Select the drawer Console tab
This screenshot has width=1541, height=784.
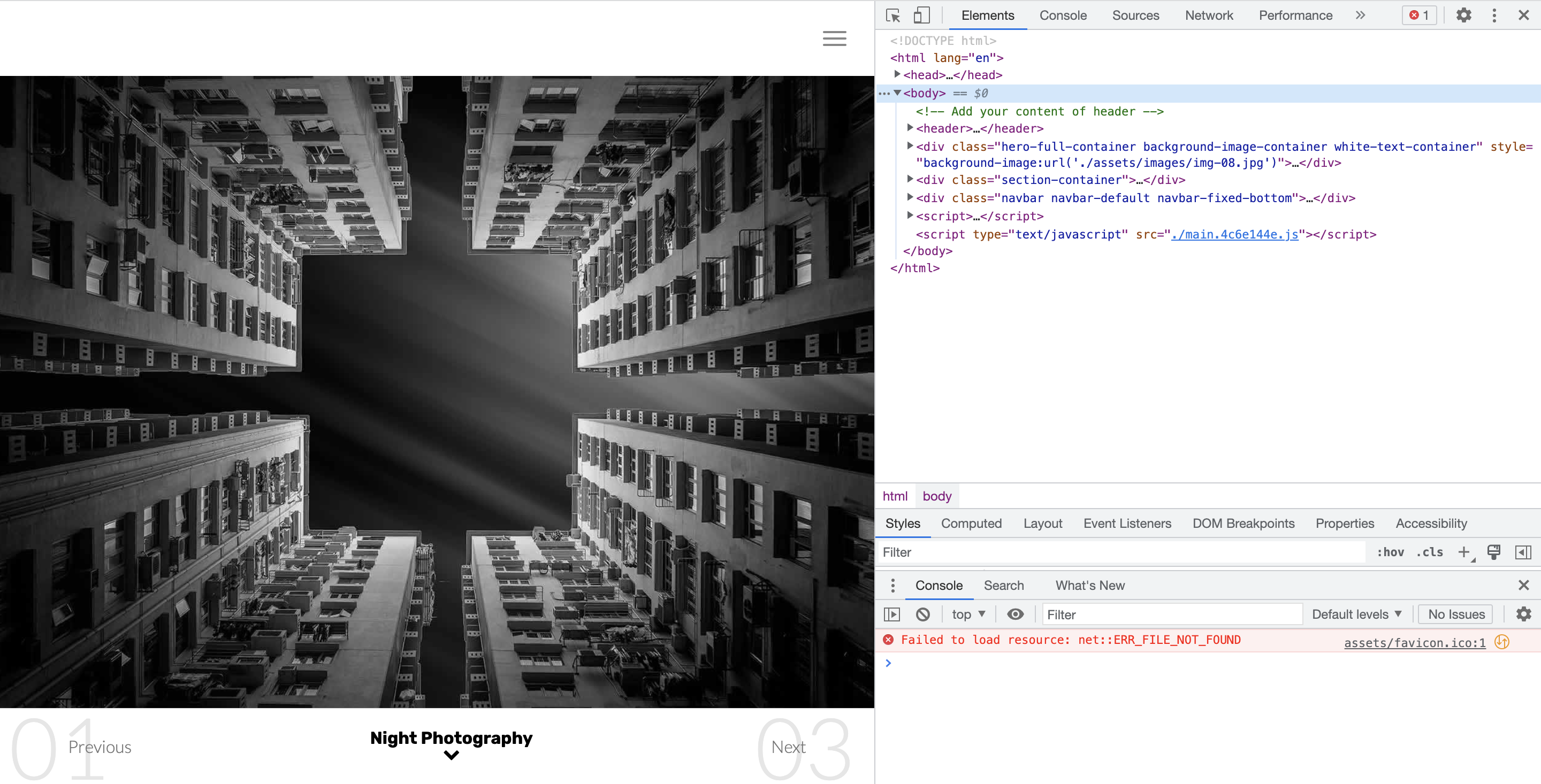click(x=939, y=586)
